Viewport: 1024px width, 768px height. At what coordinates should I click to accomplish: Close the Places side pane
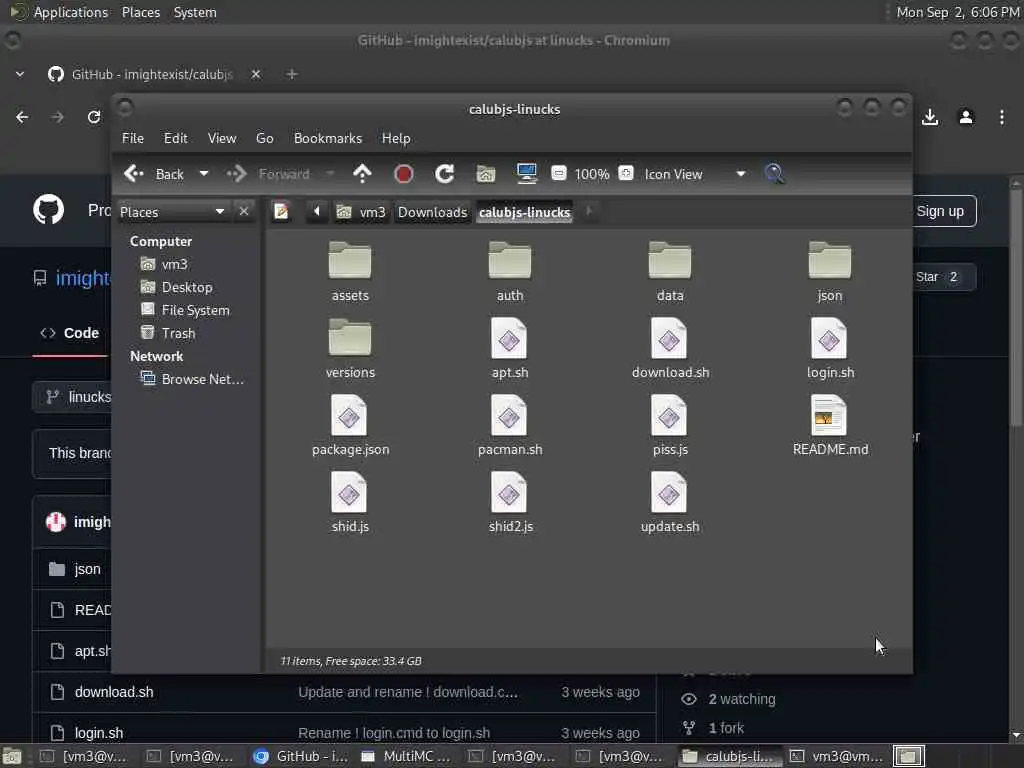(244, 212)
